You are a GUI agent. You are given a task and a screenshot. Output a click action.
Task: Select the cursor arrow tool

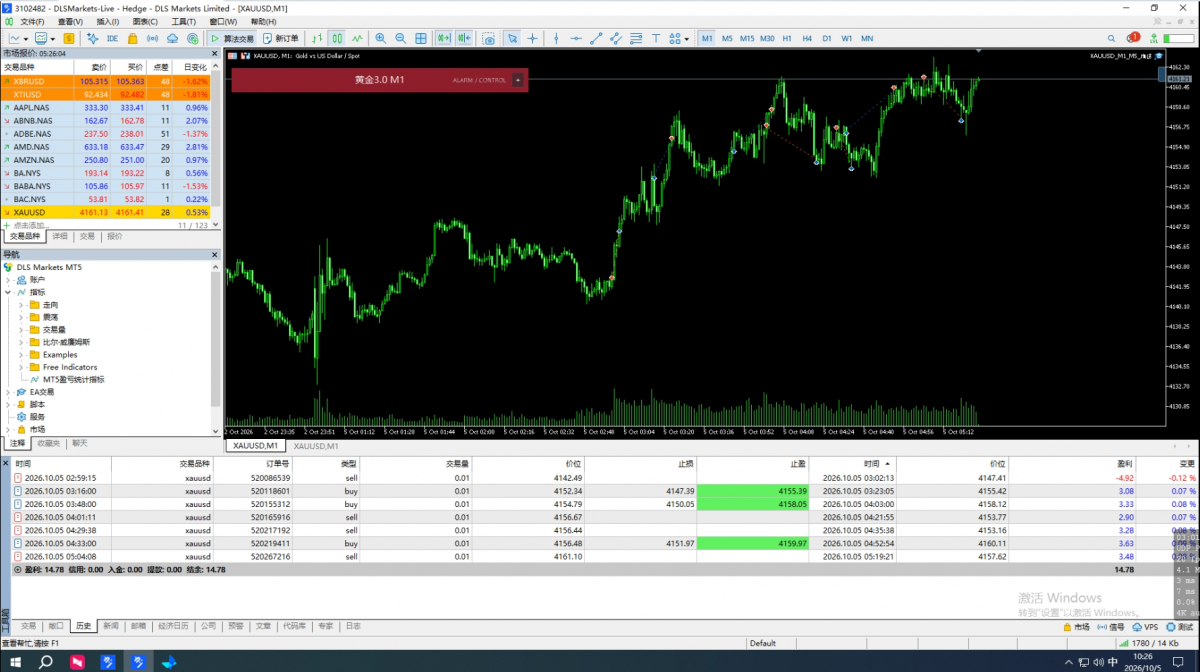pos(511,38)
